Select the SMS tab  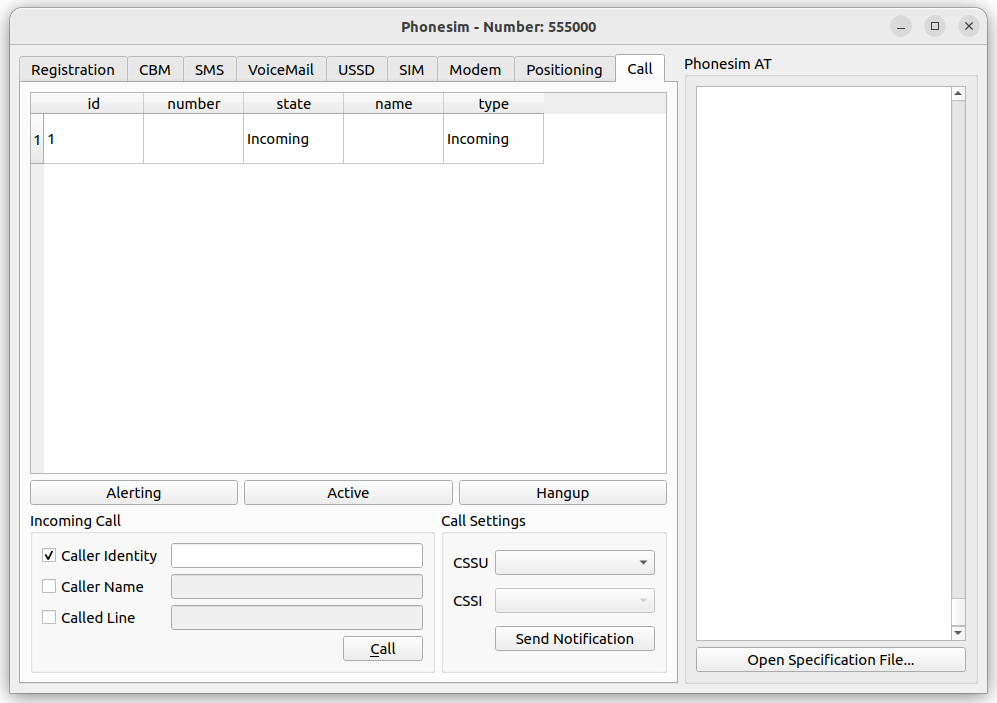(x=209, y=69)
